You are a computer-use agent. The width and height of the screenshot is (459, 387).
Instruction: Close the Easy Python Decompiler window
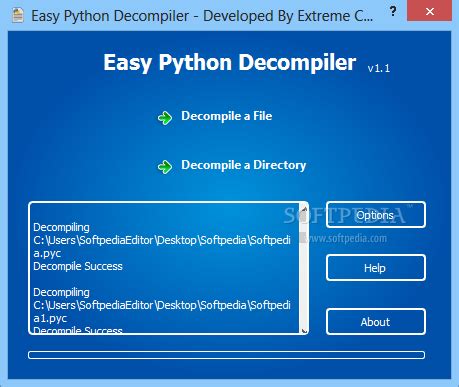coord(430,11)
